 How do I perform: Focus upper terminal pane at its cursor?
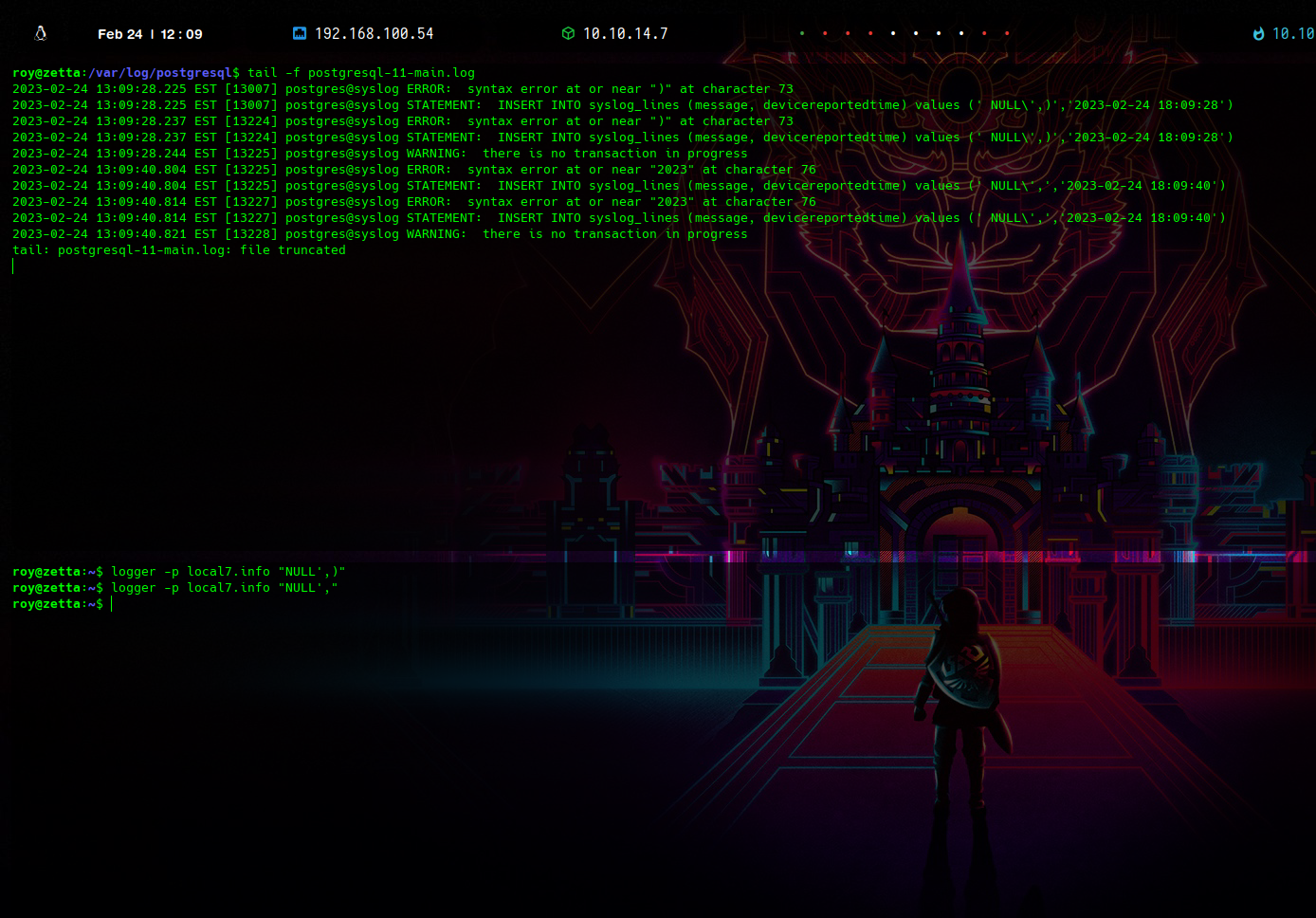point(13,266)
